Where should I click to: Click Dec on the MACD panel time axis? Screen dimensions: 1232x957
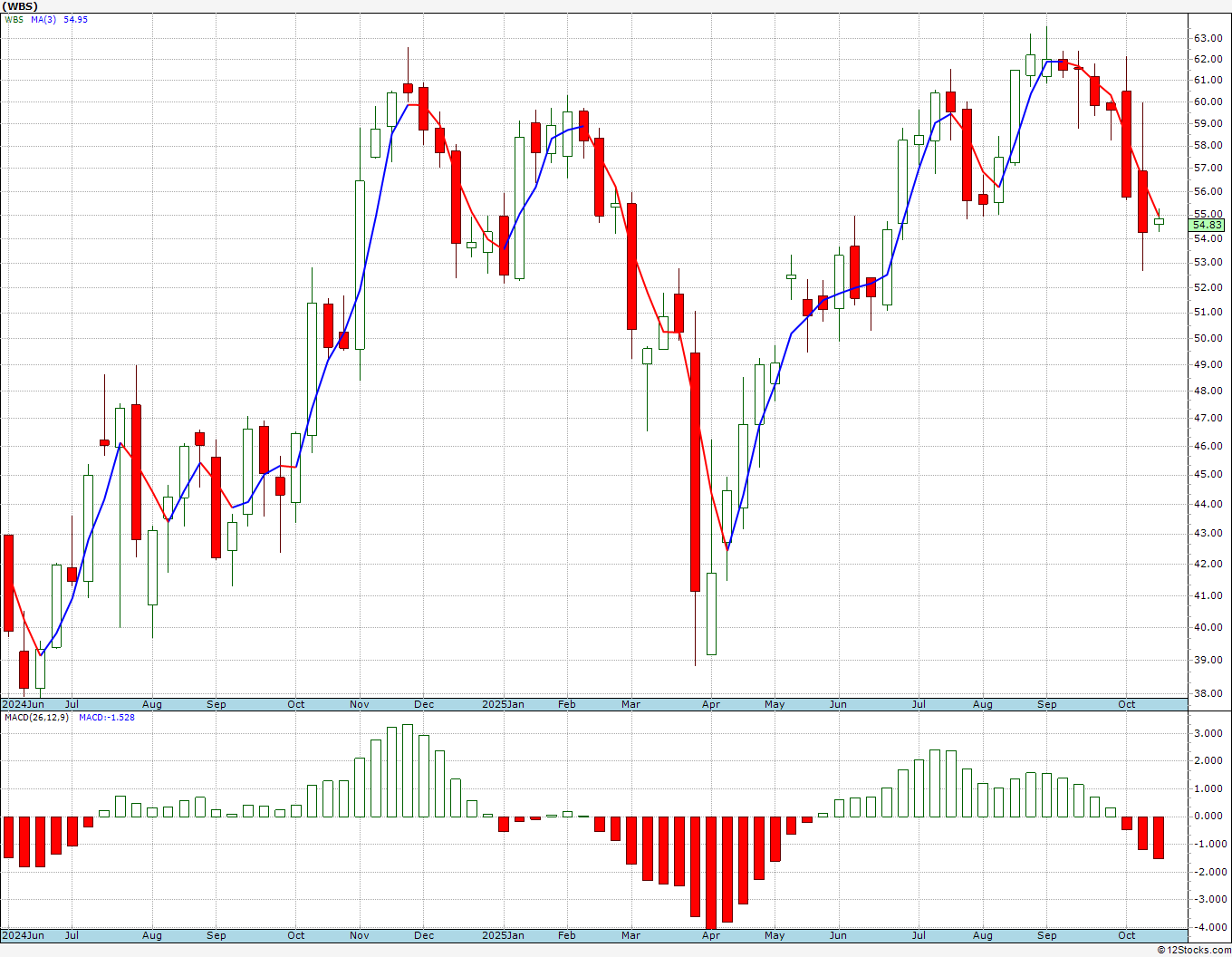tap(424, 935)
